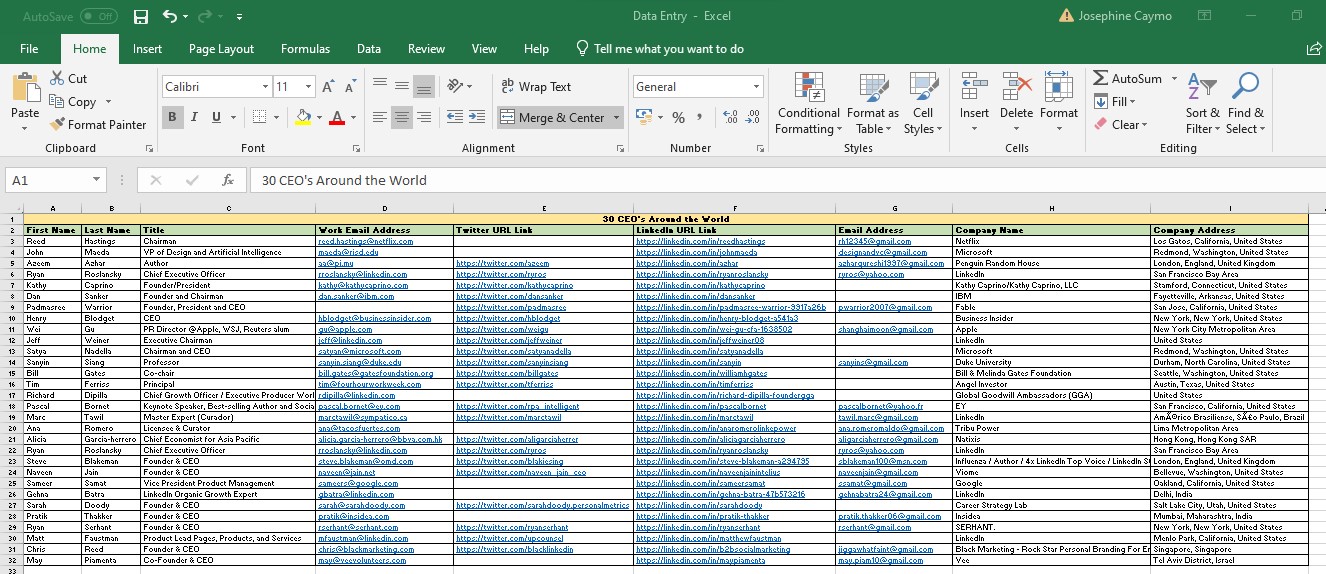Viewport: 1326px width, 574px height.
Task: Toggle Bold formatting button
Action: tap(172, 117)
